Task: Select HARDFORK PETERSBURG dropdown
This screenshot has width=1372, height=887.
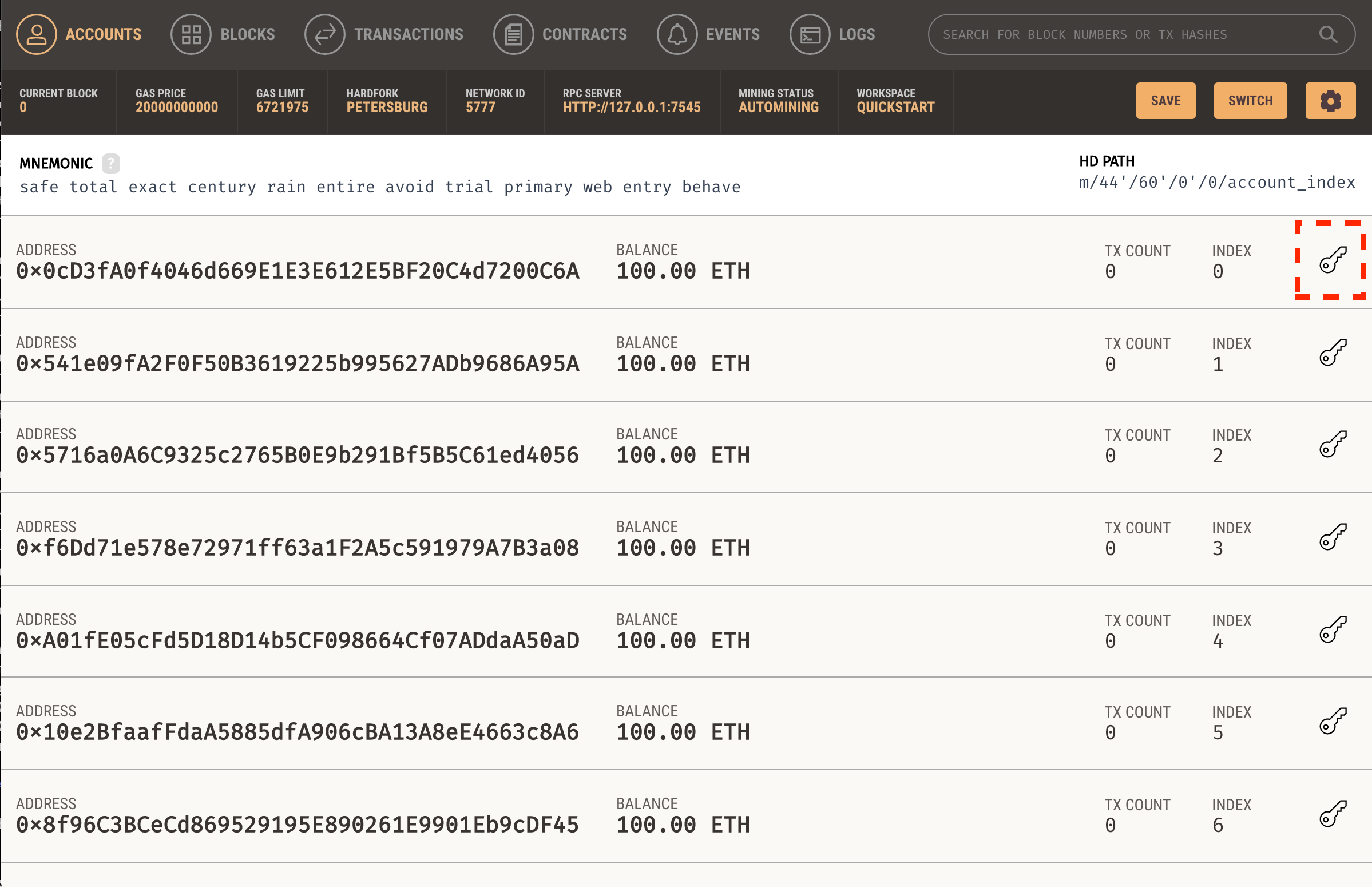Action: (x=385, y=100)
